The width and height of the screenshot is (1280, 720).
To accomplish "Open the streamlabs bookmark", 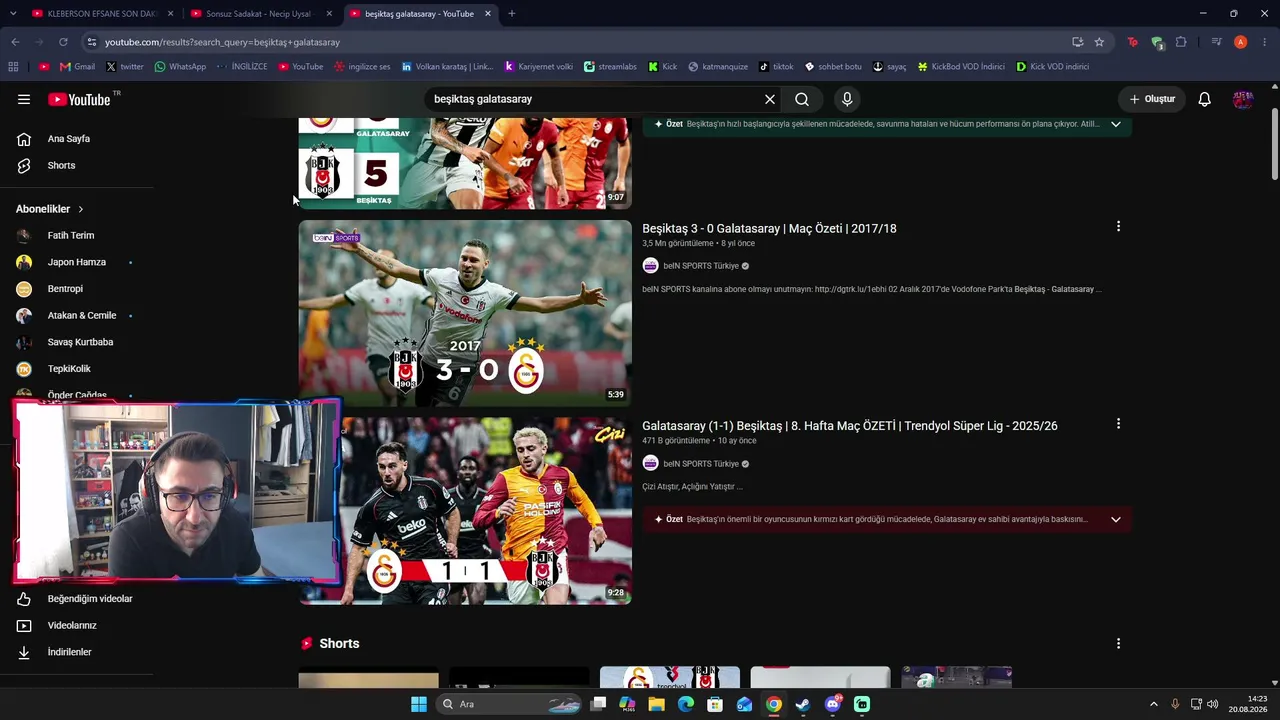I will 610,67.
